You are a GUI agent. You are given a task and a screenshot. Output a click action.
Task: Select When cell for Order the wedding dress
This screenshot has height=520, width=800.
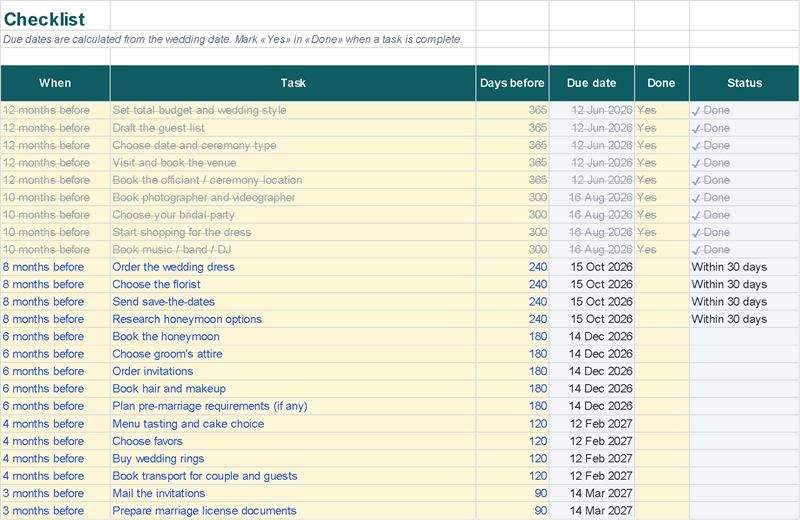[55, 267]
